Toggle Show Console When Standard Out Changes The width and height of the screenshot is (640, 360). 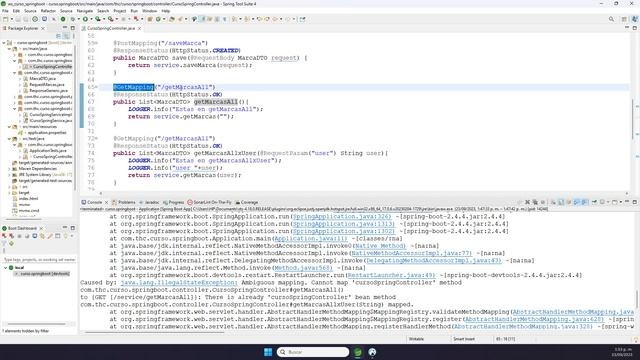click(x=576, y=202)
